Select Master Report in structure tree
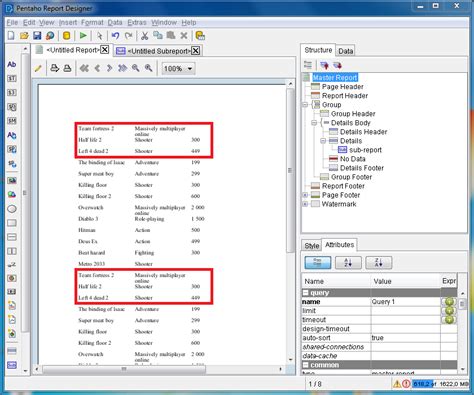This screenshot has width=474, height=395. [x=335, y=78]
